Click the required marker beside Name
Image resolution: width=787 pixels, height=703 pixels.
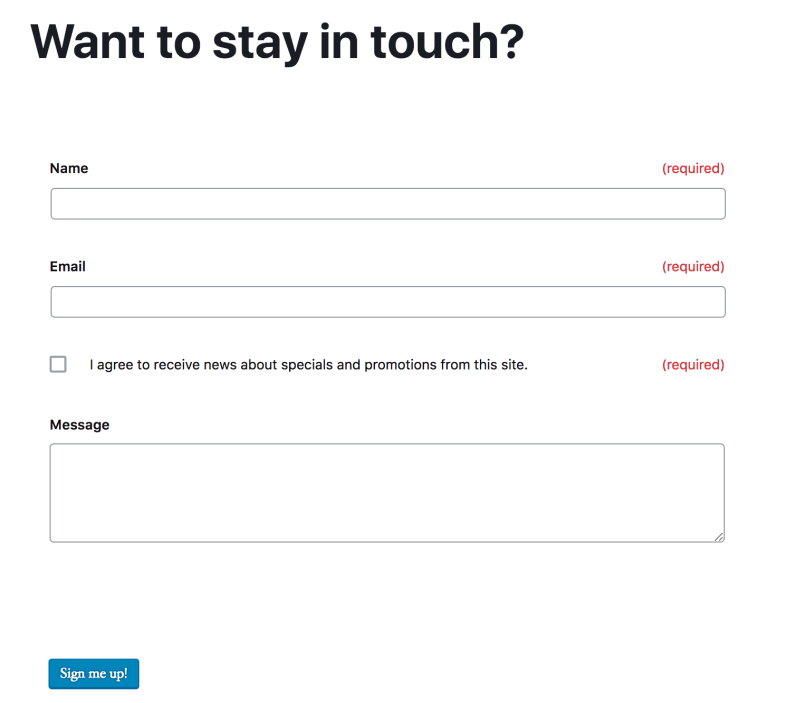pos(693,168)
